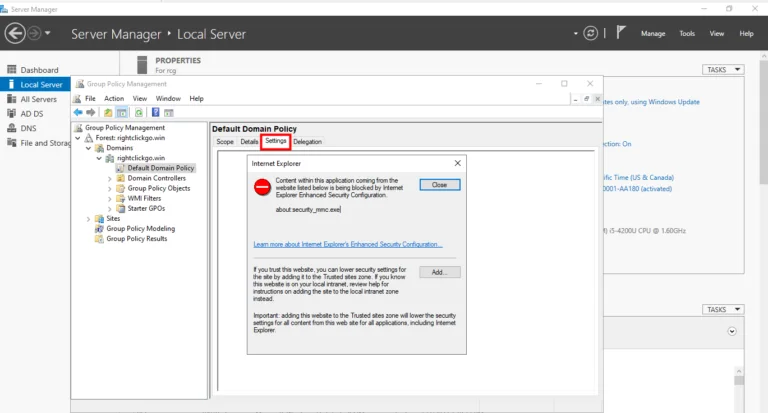Click the Group Policy Modeling icon
The height and width of the screenshot is (413, 768).
(99, 228)
